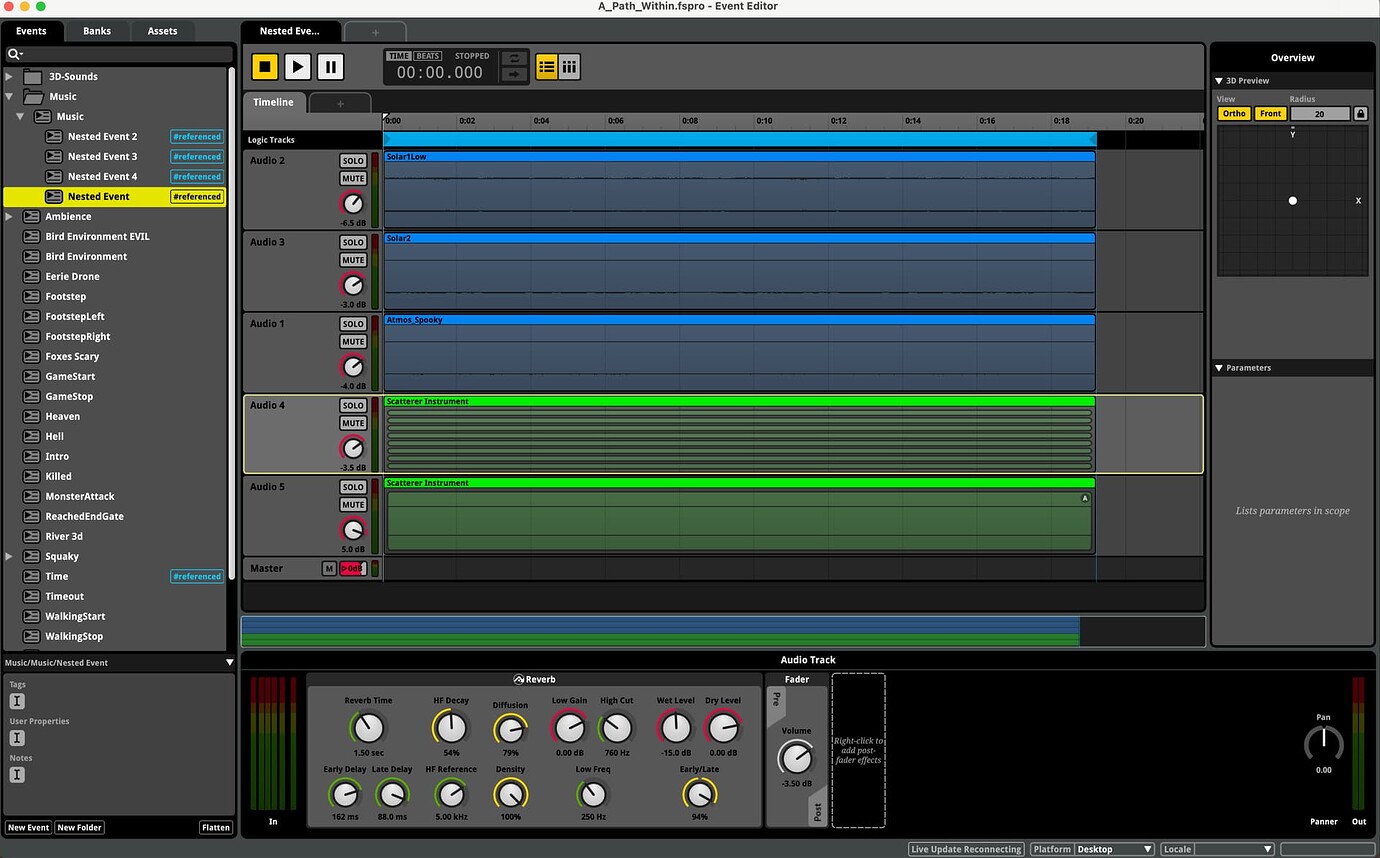The height and width of the screenshot is (858, 1380).
Task: Toggle the Ortho view button
Action: 1234,114
